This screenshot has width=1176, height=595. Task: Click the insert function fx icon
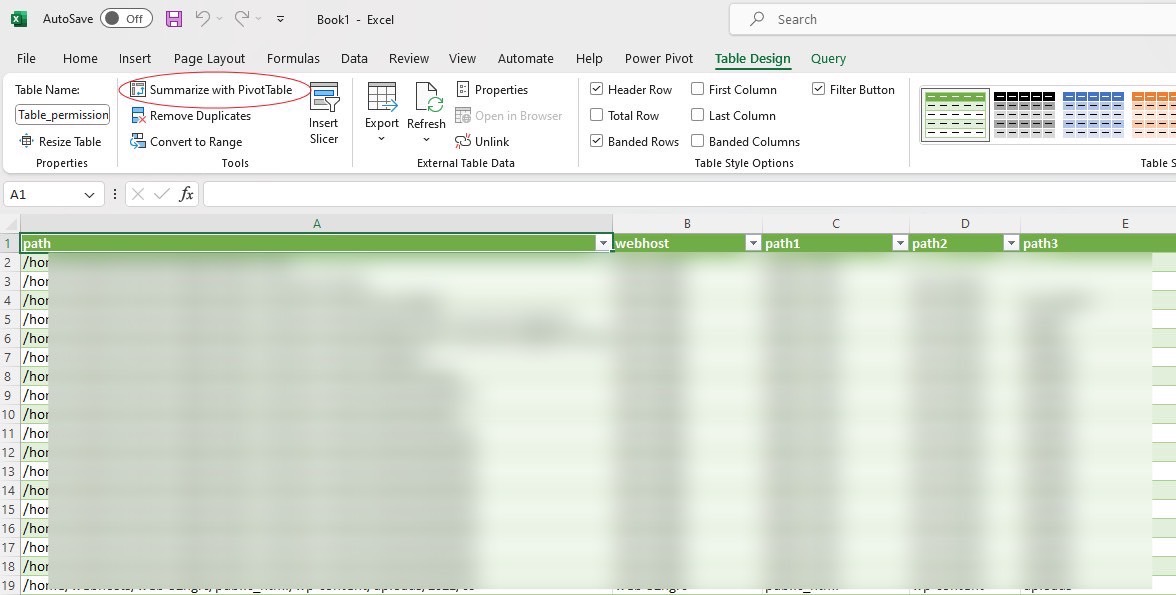coord(186,194)
